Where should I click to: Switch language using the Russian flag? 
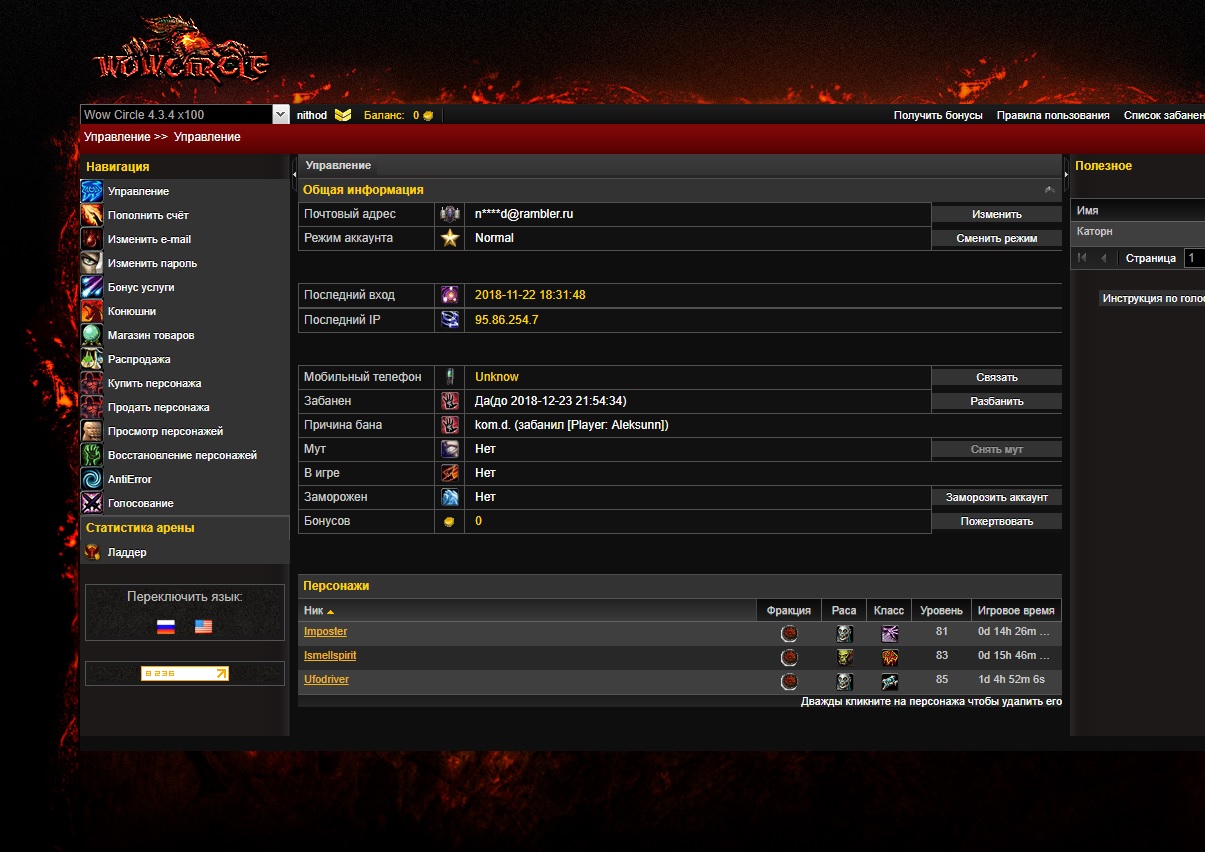166,627
